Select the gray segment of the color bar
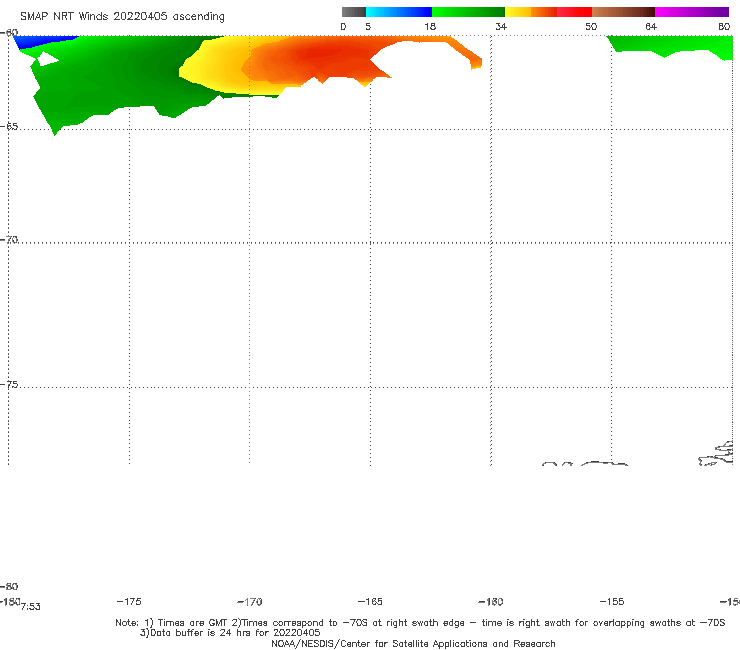Viewport: 740px width, 650px height. (x=354, y=12)
